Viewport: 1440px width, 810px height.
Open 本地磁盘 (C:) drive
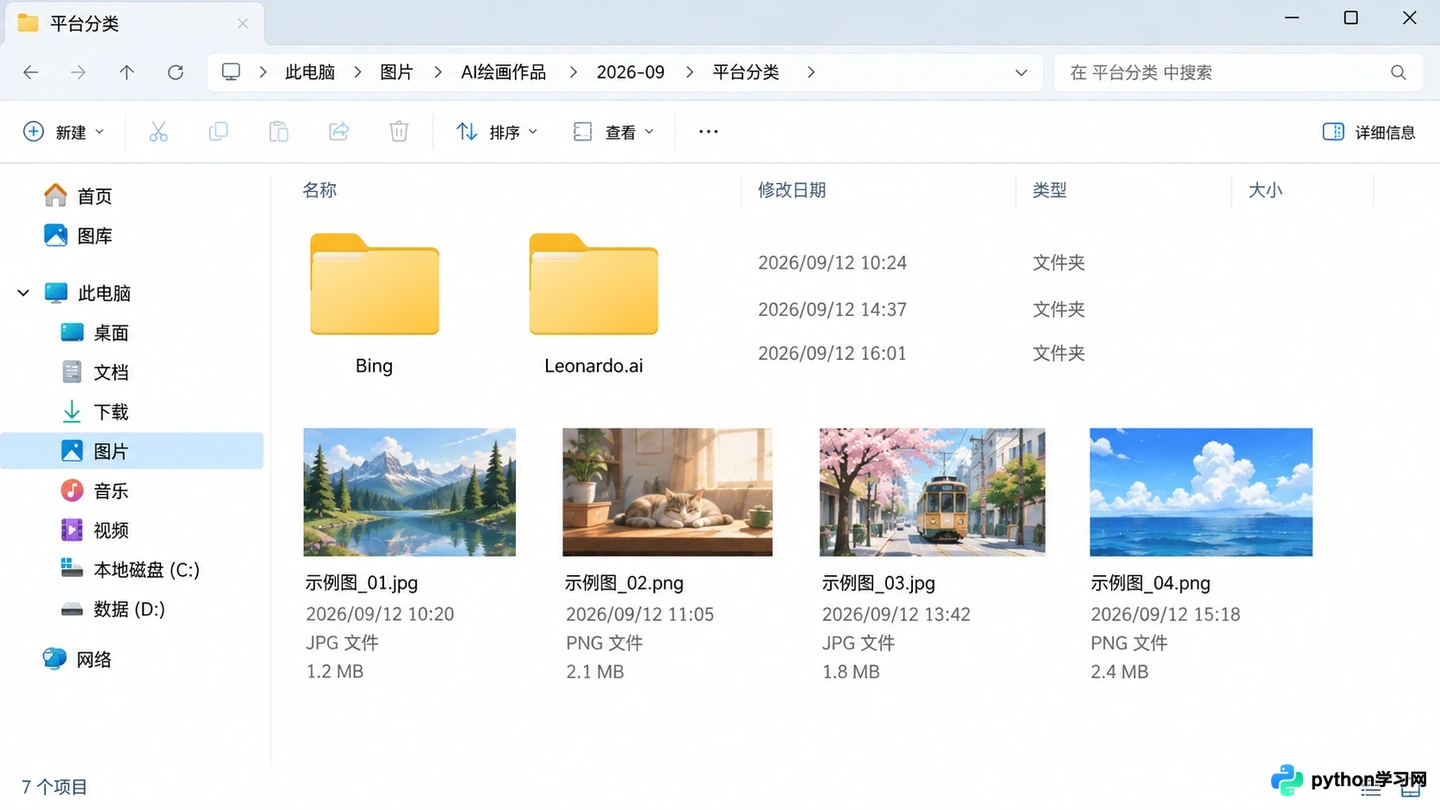pyautogui.click(x=130, y=570)
